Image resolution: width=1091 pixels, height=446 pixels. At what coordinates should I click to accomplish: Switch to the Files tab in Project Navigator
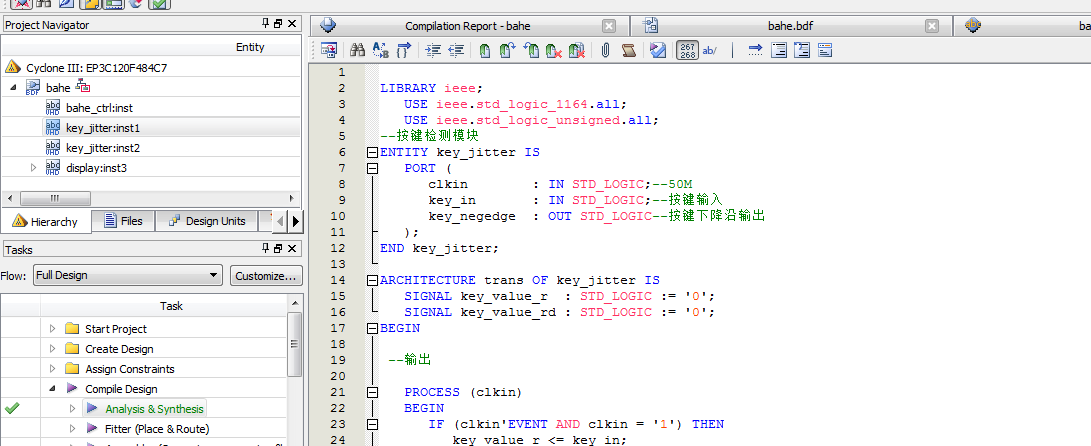(122, 221)
